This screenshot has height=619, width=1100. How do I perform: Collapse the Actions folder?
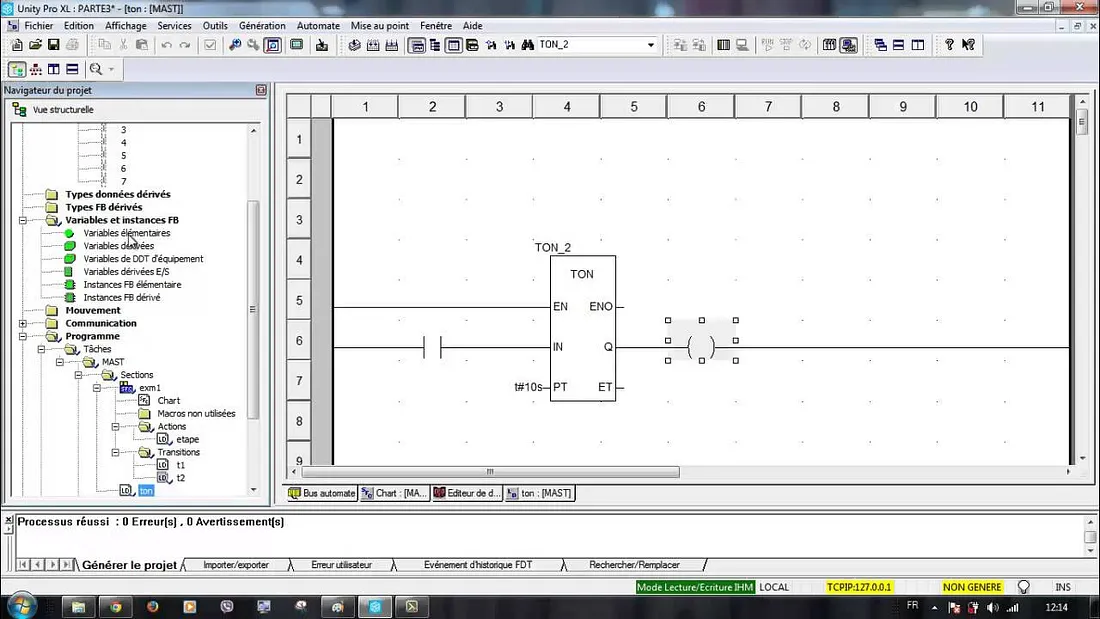116,427
